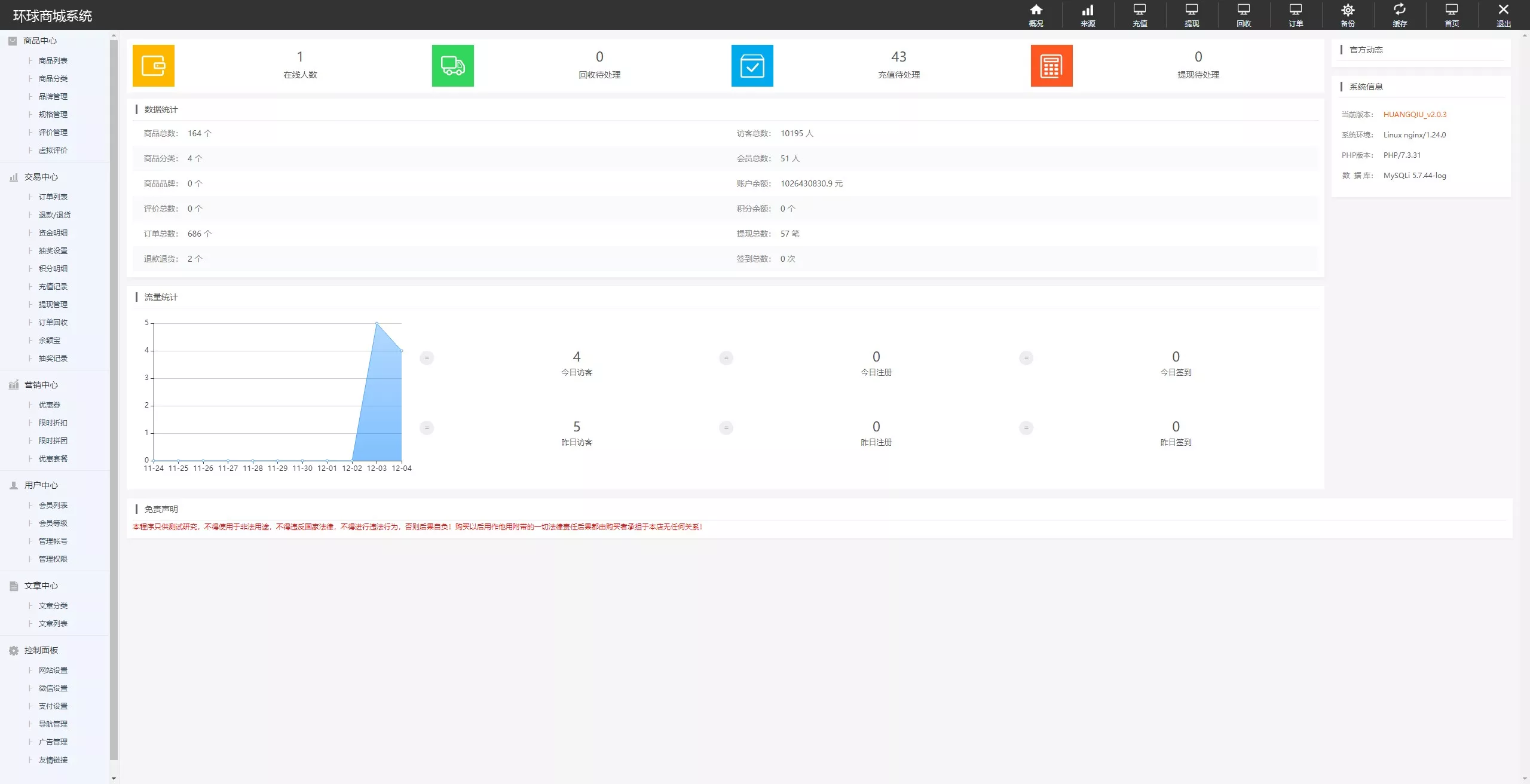Open the 充值 top navigation item
This screenshot has width=1530, height=784.
pos(1140,14)
